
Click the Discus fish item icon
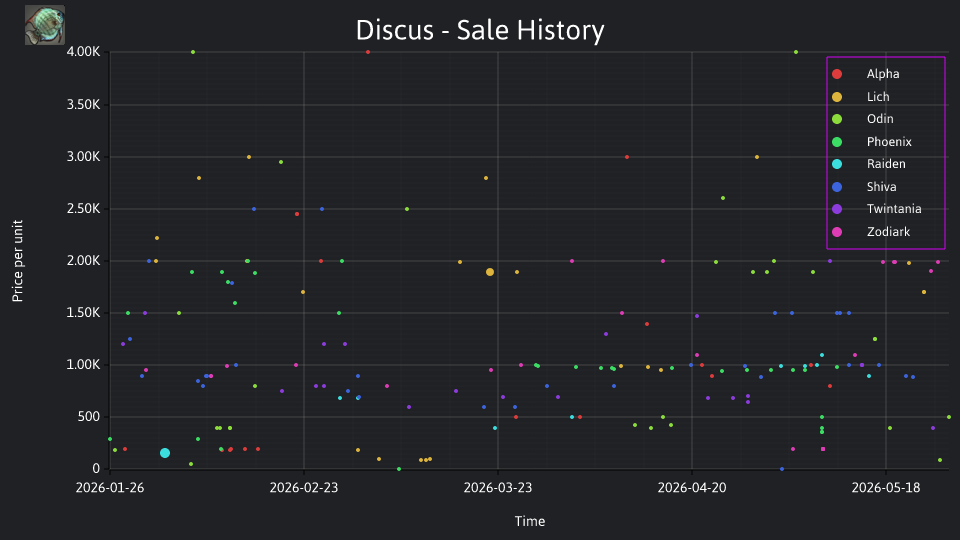(x=45, y=25)
